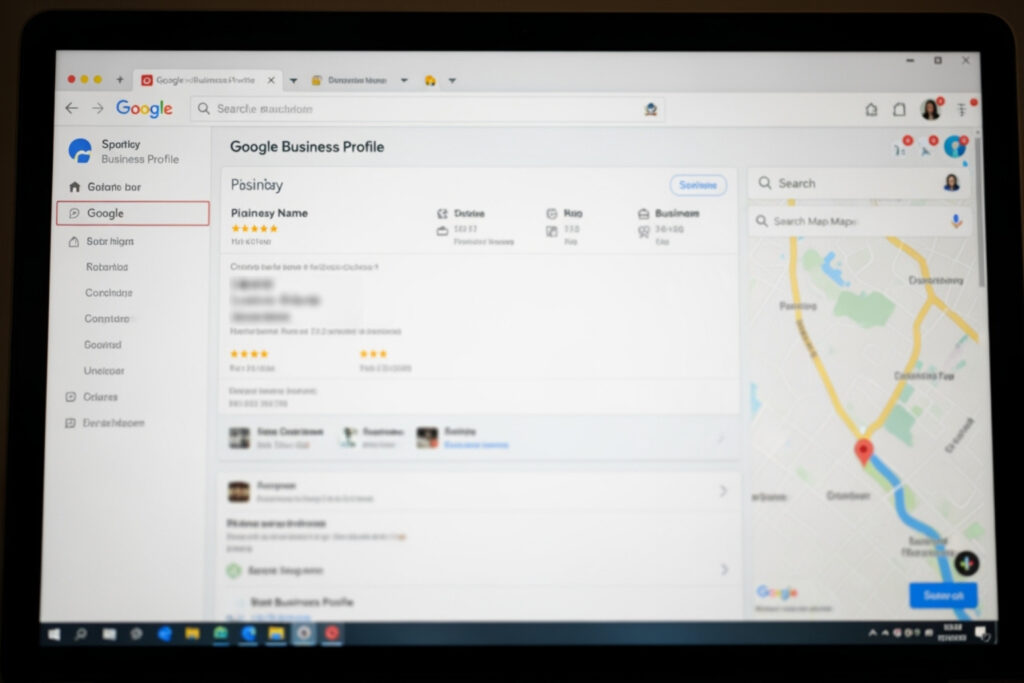Screen dimensions: 1024x683
Task: Click the first photo thumbnail in card
Action: [x=239, y=437]
